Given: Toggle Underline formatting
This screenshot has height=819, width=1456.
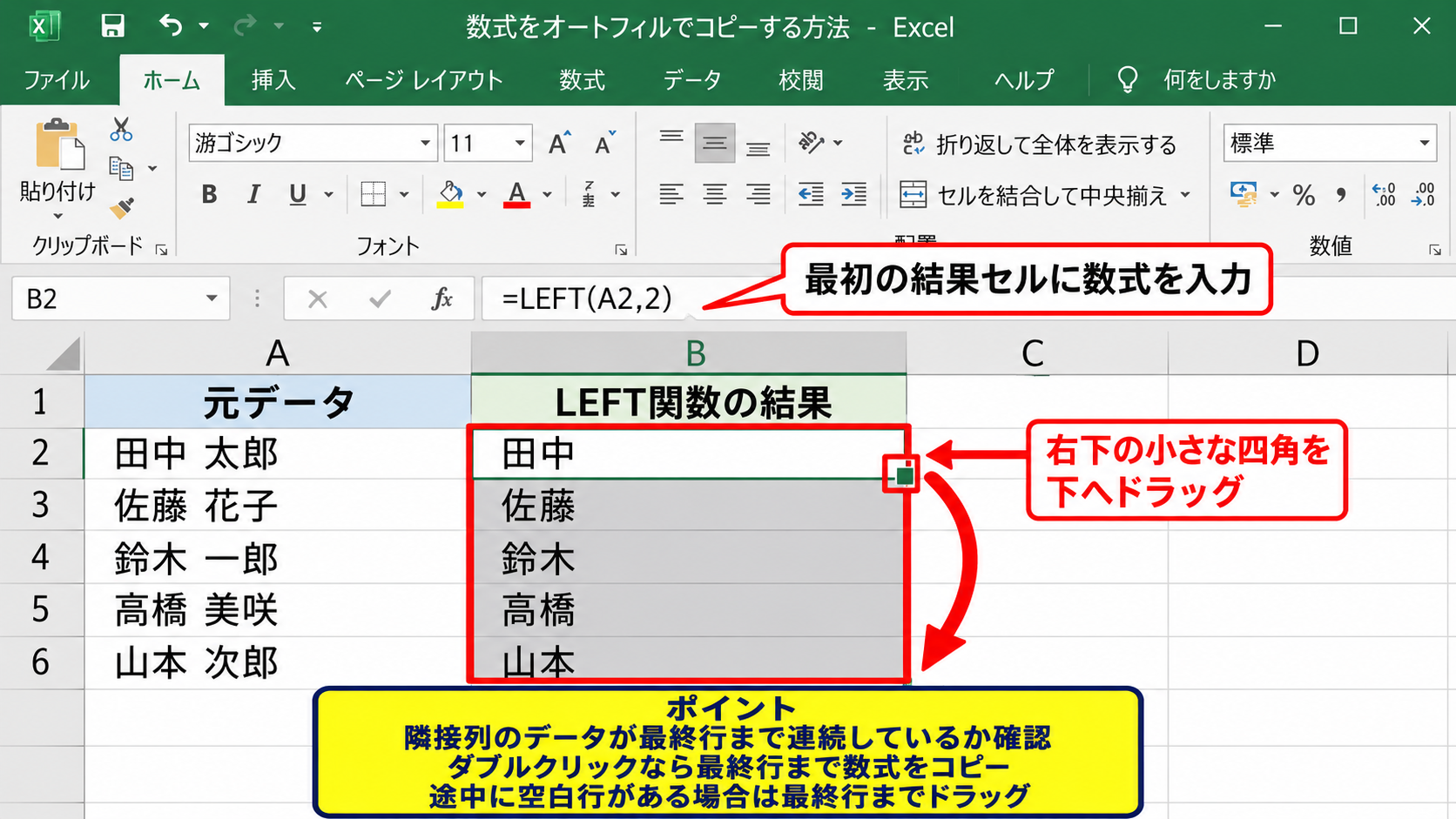Looking at the screenshot, I should pos(298,194).
